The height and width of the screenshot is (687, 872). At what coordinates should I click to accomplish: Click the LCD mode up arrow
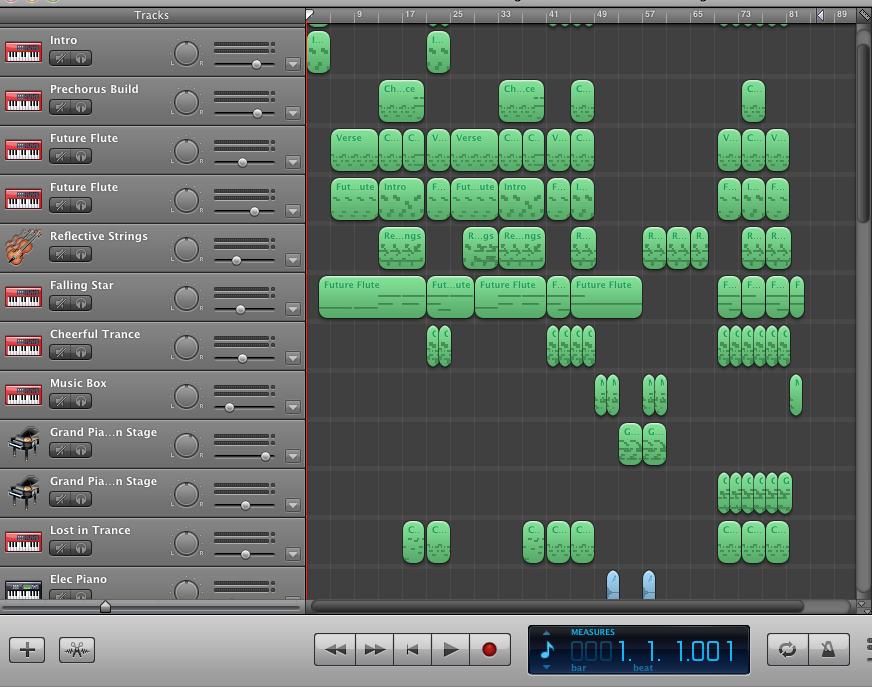pyautogui.click(x=546, y=632)
